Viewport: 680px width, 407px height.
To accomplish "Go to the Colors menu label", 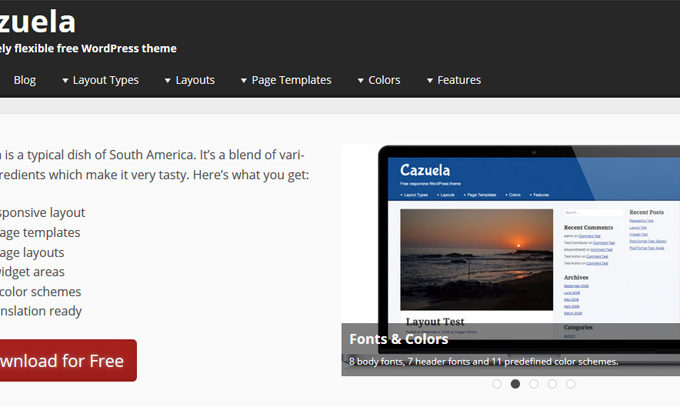I will click(384, 80).
